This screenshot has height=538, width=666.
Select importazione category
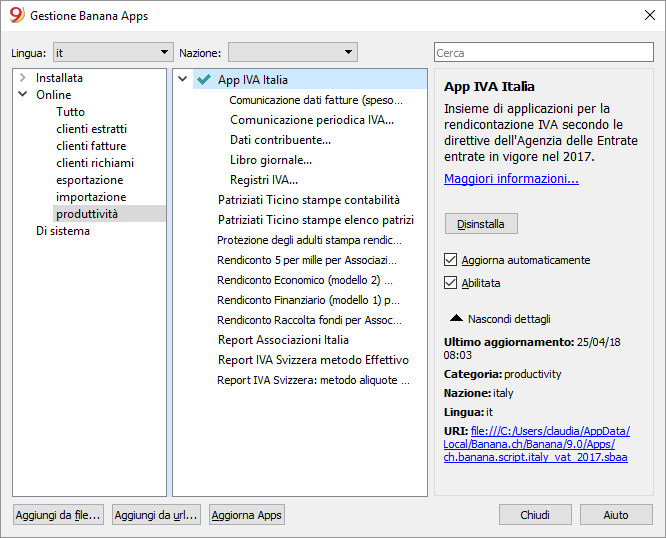pos(91,197)
